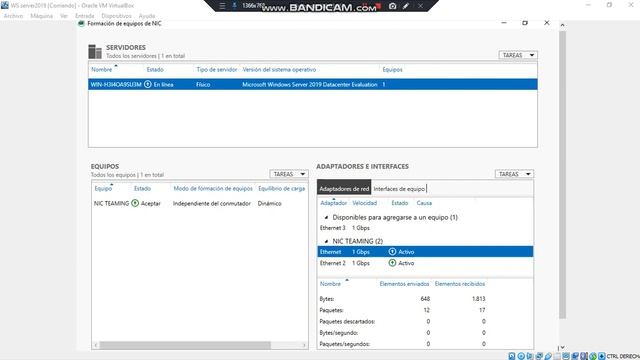Click the green status icon beside Aceptar
640x360 pixels.
point(135,203)
